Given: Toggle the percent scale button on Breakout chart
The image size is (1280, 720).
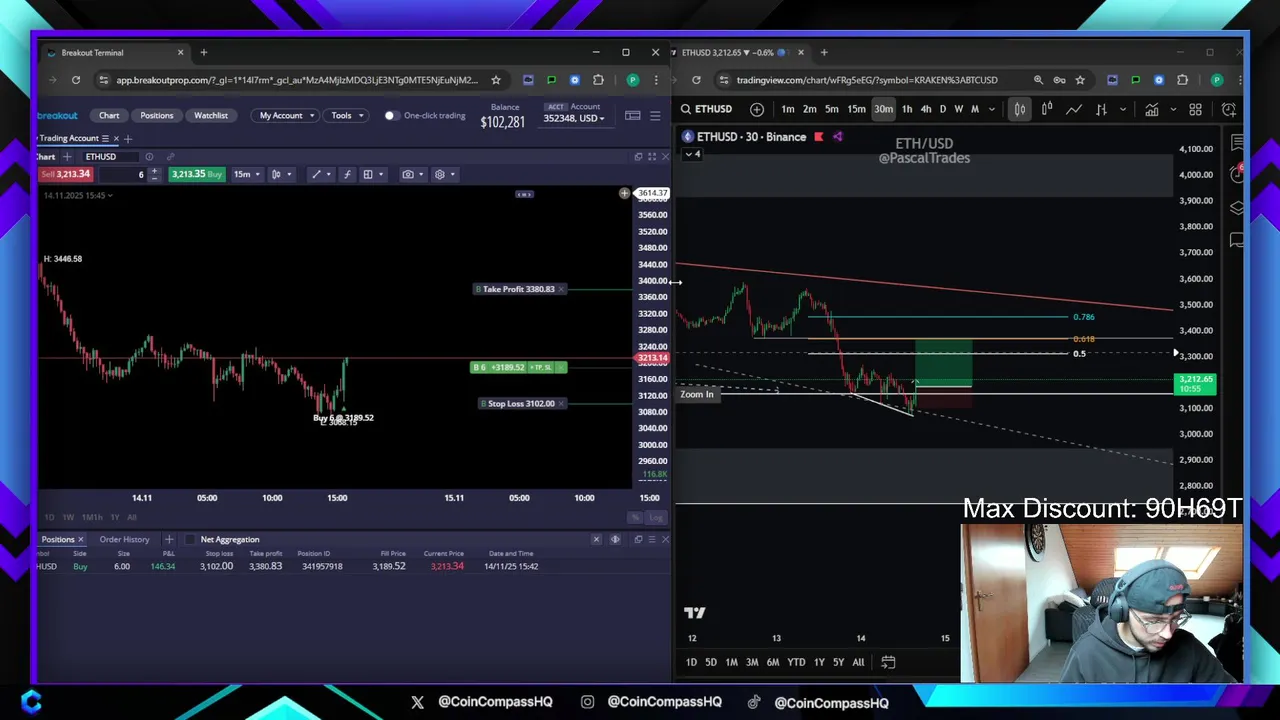Looking at the screenshot, I should tap(635, 517).
